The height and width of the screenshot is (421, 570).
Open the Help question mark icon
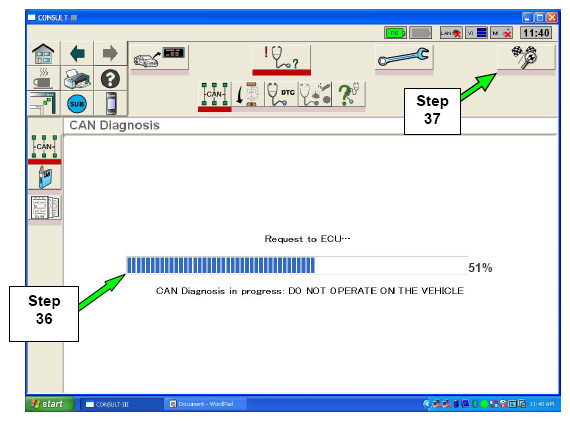coord(110,79)
